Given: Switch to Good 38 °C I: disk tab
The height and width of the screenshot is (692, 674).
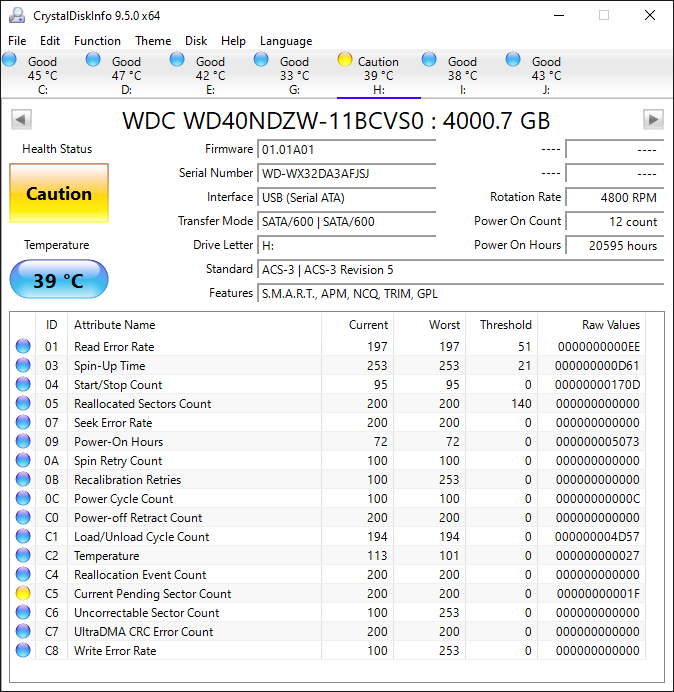Looking at the screenshot, I should 462,75.
